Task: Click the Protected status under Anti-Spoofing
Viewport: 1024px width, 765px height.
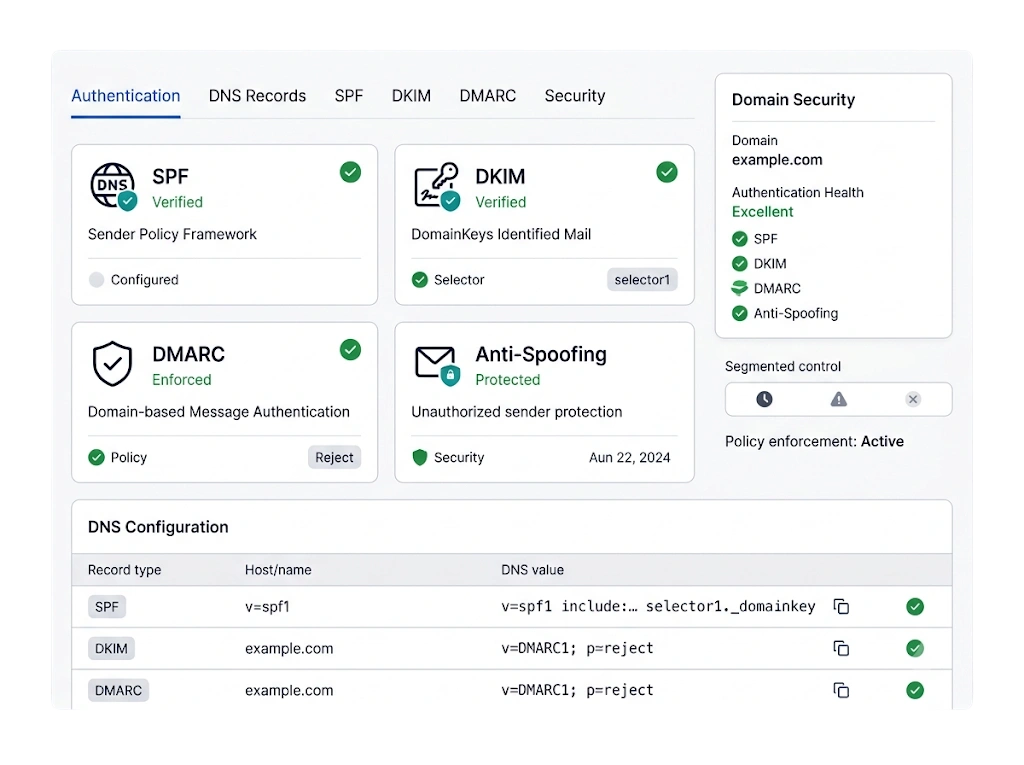Action: (x=507, y=380)
